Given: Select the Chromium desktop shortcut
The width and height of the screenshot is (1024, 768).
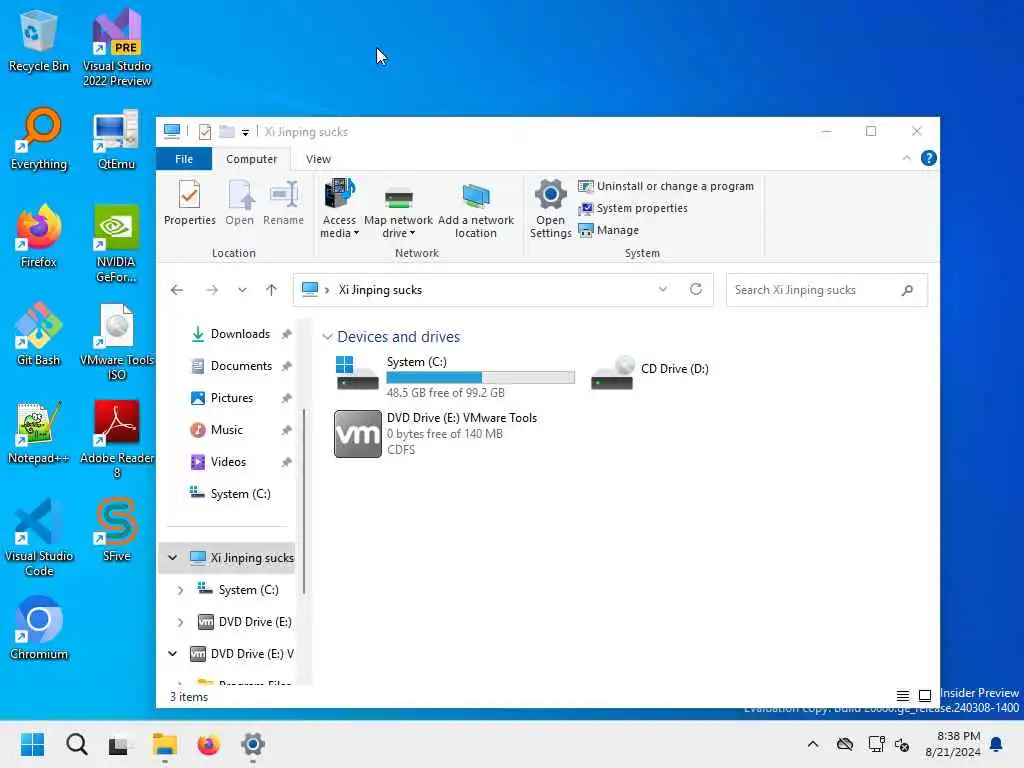Looking at the screenshot, I should coord(39,628).
